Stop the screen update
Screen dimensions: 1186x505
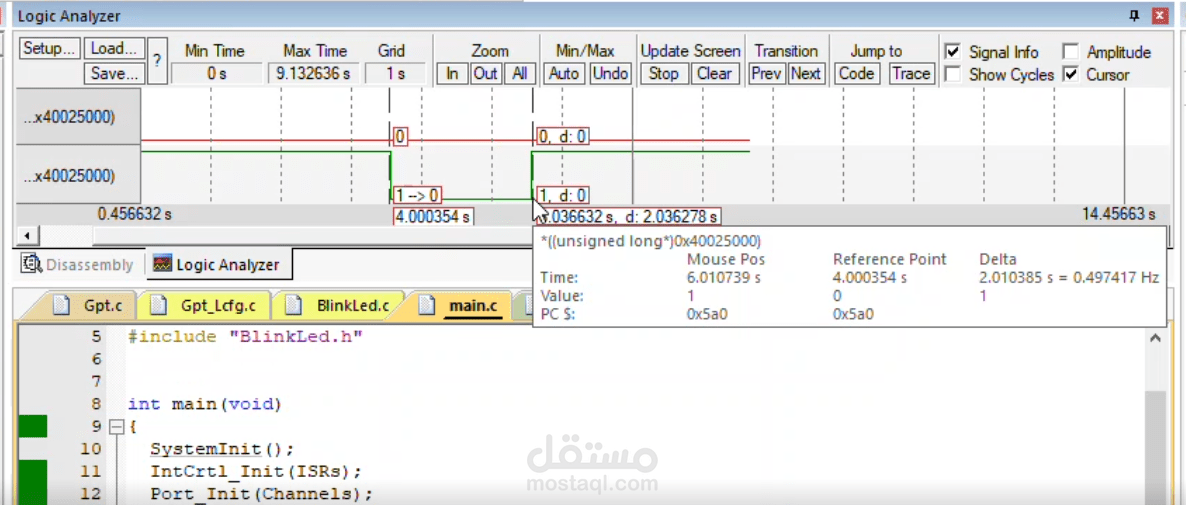[x=663, y=73]
